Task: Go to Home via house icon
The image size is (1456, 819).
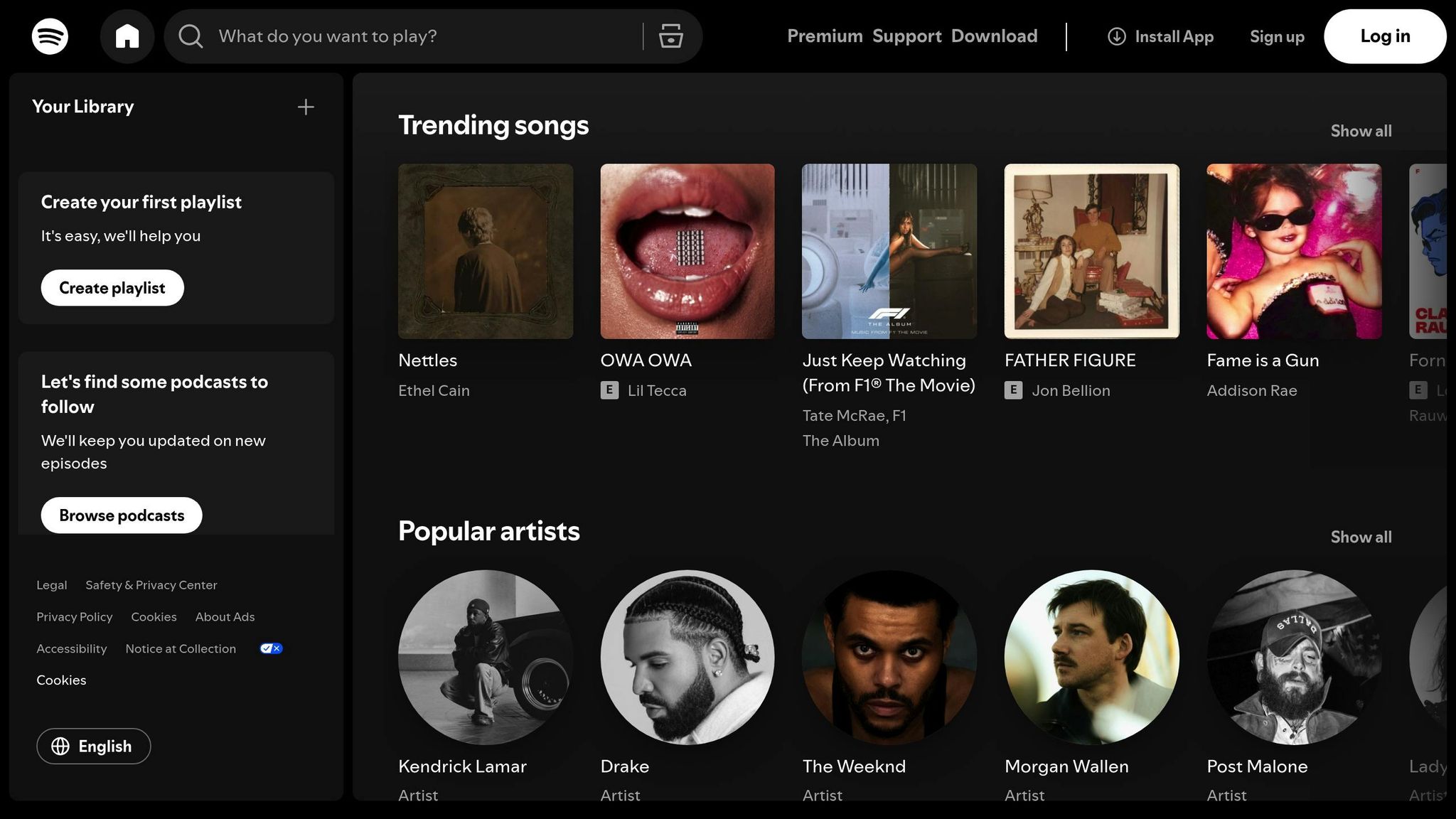Action: pyautogui.click(x=127, y=36)
